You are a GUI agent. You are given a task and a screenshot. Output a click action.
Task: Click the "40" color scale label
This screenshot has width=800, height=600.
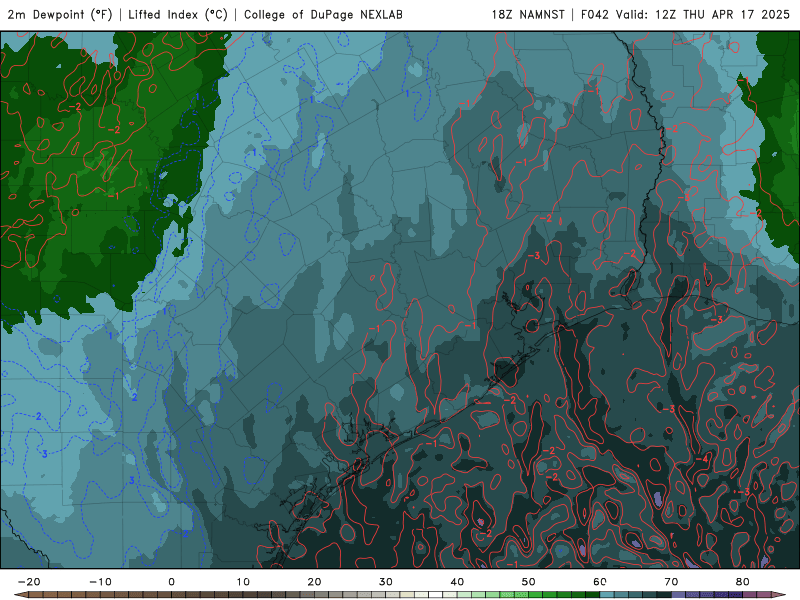pos(457,582)
